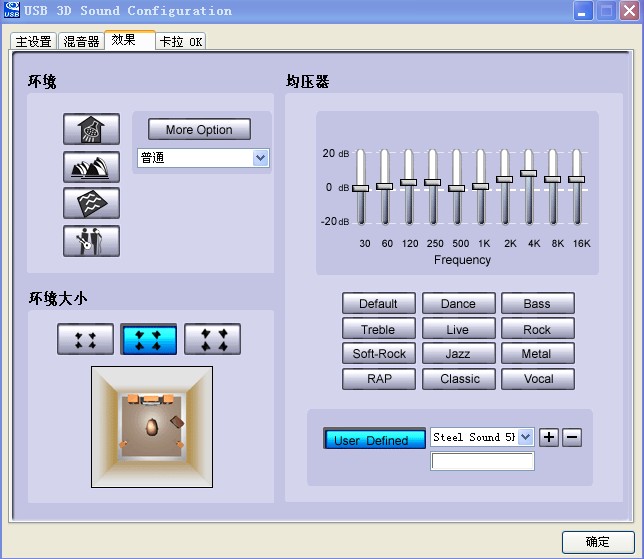Screen dimensions: 644x559
Task: Click the room preview thumbnail image
Action: click(152, 427)
